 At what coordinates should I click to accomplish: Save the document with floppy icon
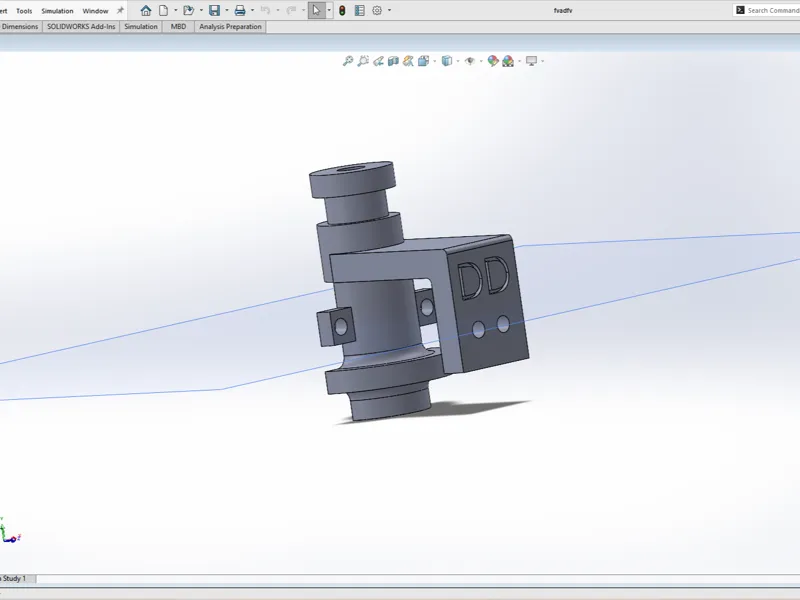215,10
